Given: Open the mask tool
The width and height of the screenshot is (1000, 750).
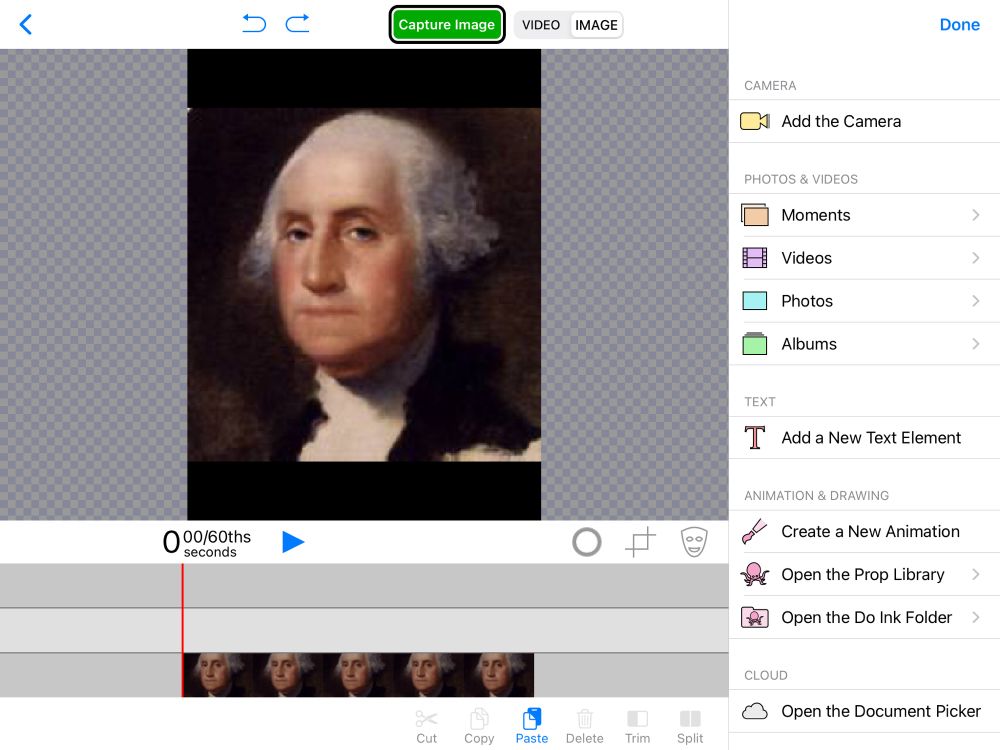Looking at the screenshot, I should point(694,542).
